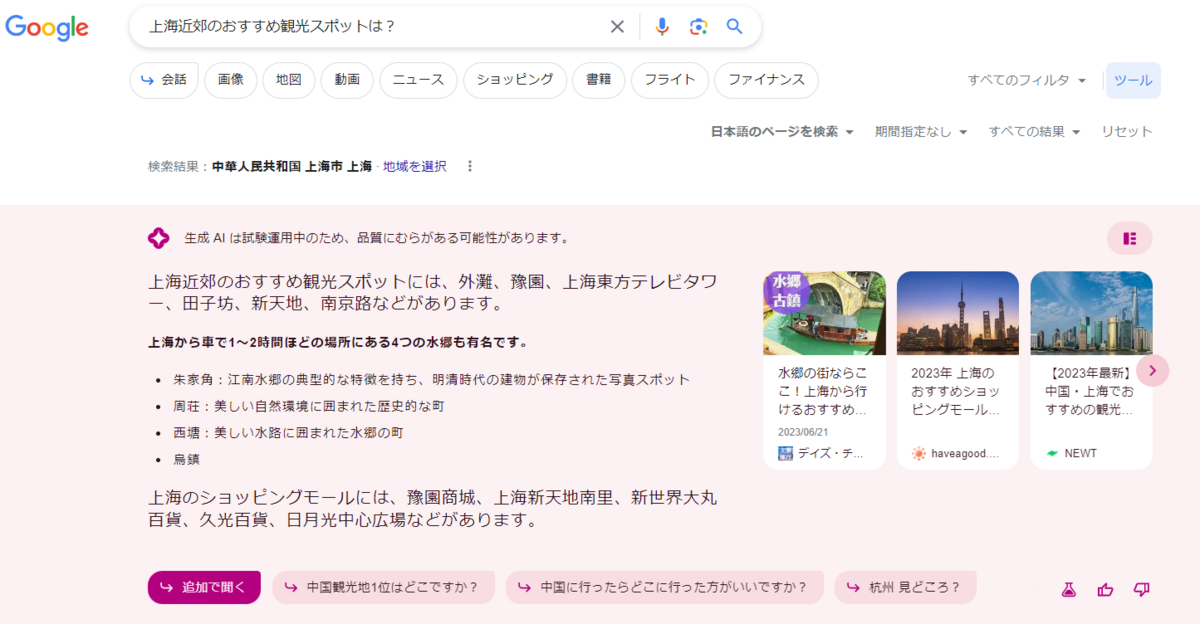Screen dimensions: 1200x624
Task: Clear the search query with X icon
Action: [617, 27]
